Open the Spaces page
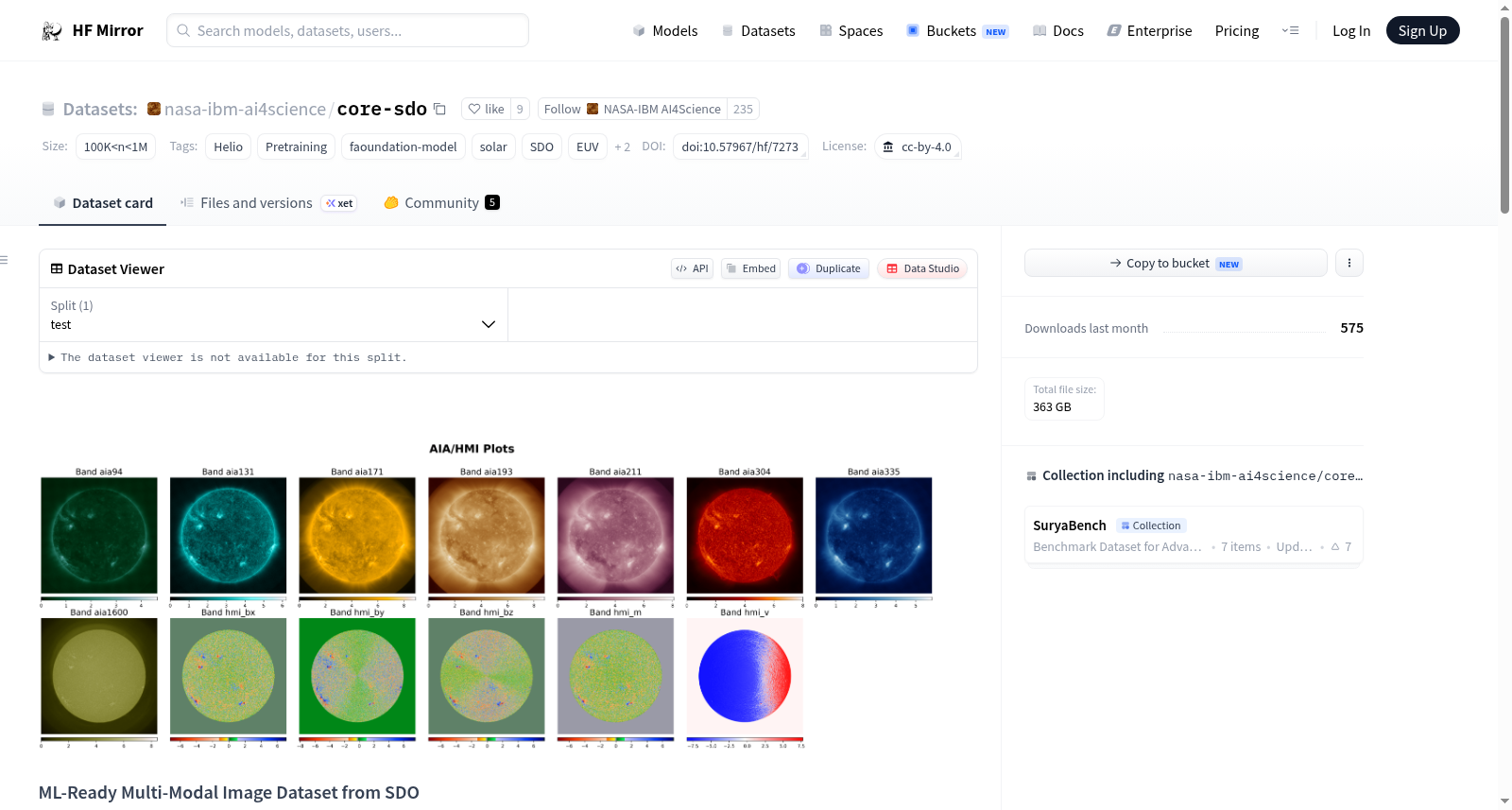Screen dimensions: 1512x810 (850, 31)
